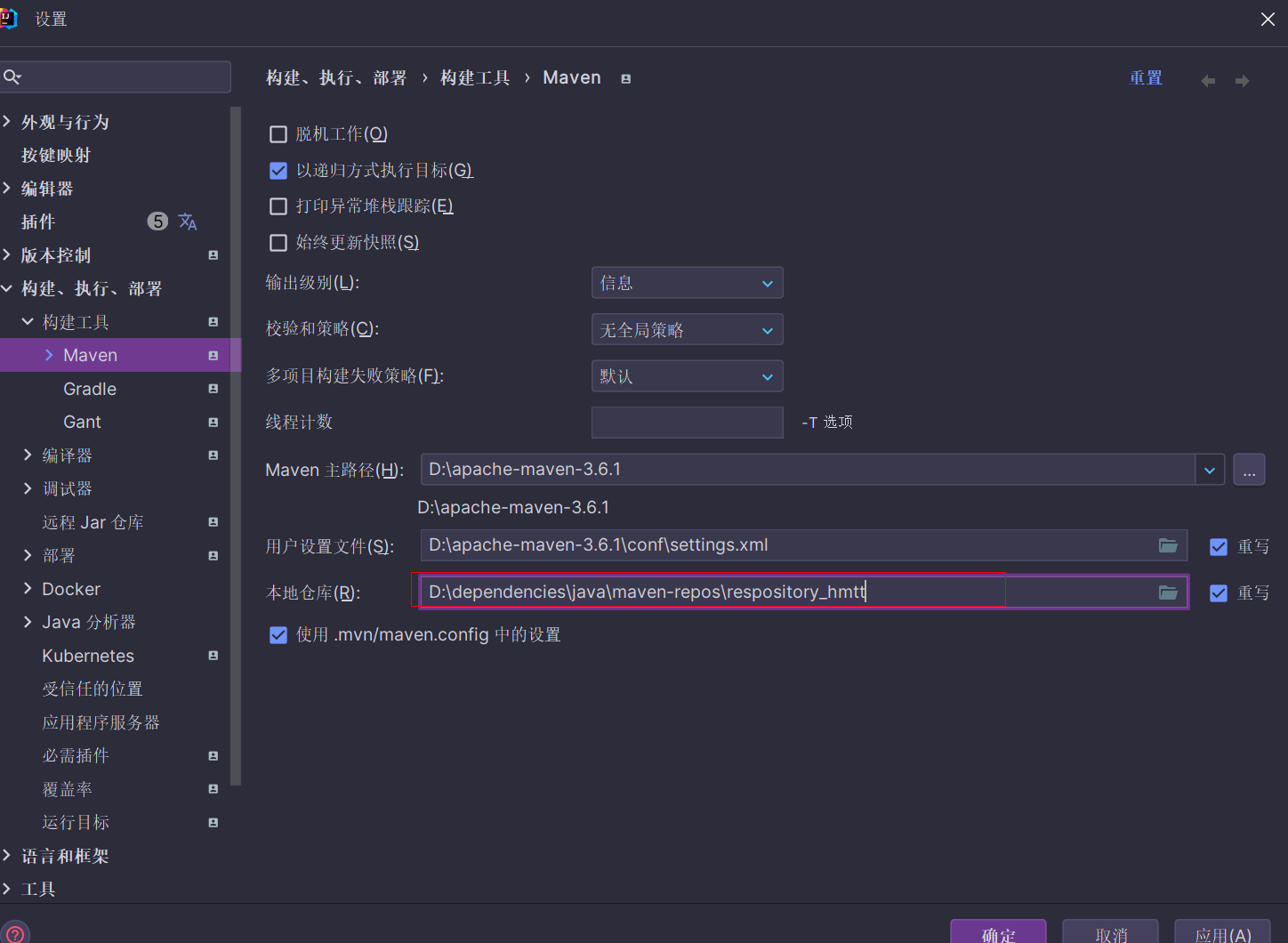The image size is (1288, 943).
Task: Click the project-level icon beside Kubernetes
Action: pyautogui.click(x=213, y=656)
